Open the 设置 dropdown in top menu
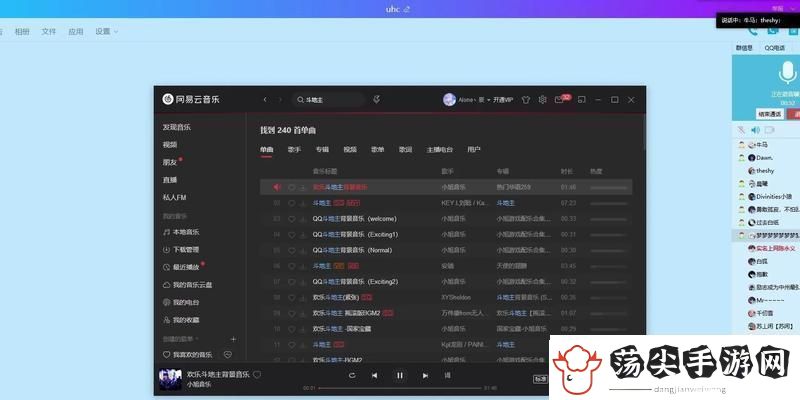 (106, 32)
